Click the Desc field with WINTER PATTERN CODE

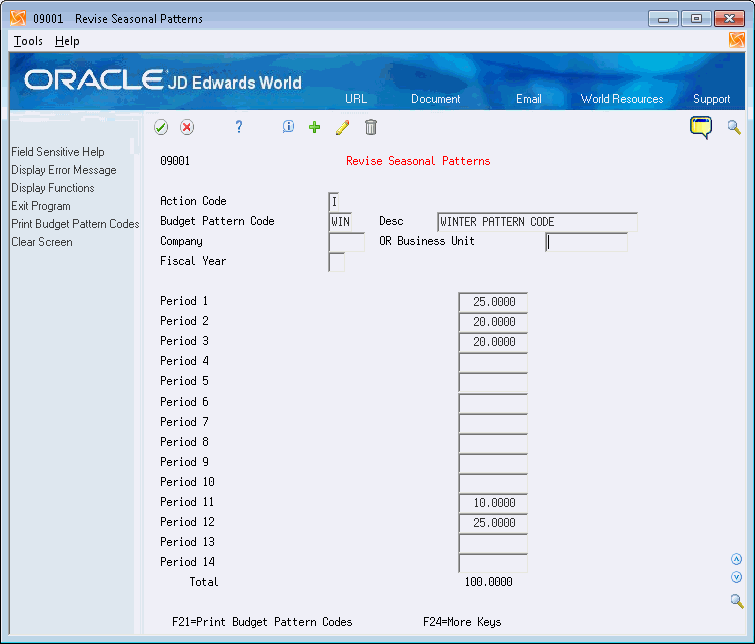point(537,222)
